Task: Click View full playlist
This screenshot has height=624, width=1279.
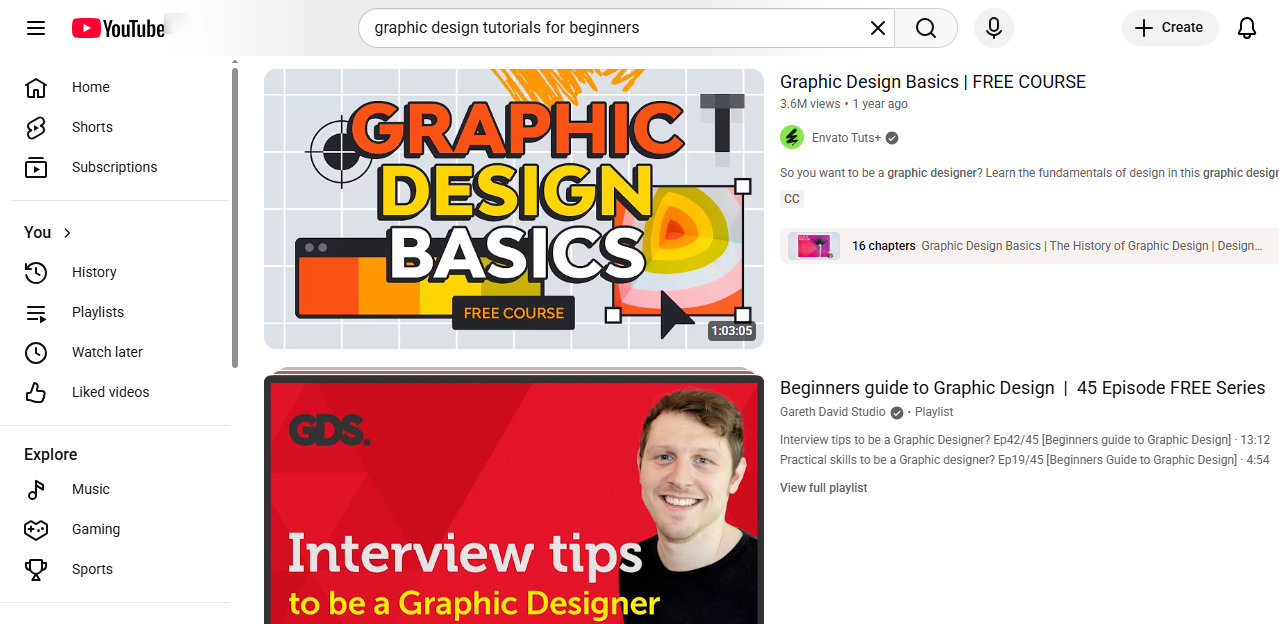Action: (823, 487)
